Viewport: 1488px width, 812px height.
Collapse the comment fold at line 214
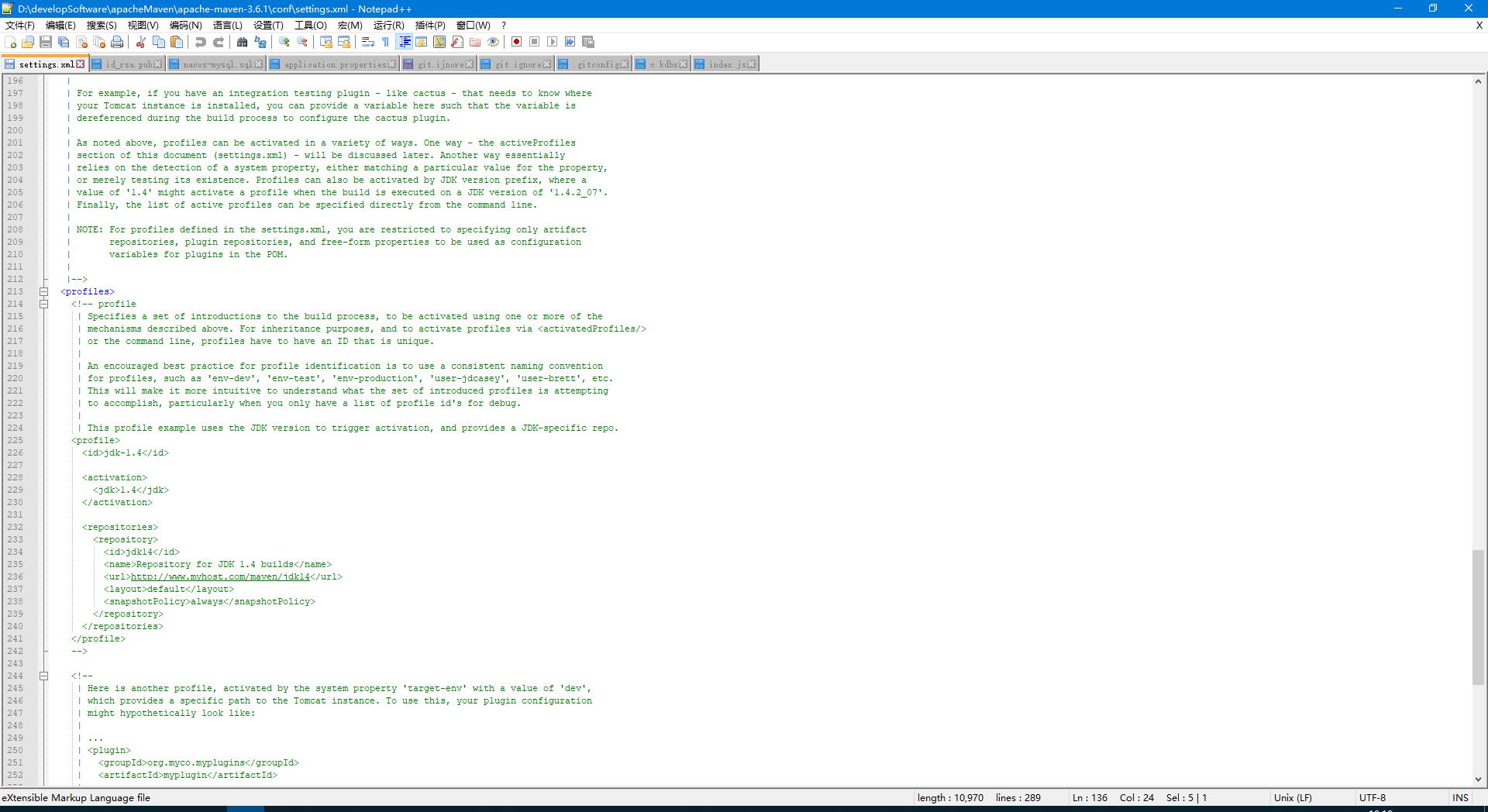point(44,304)
